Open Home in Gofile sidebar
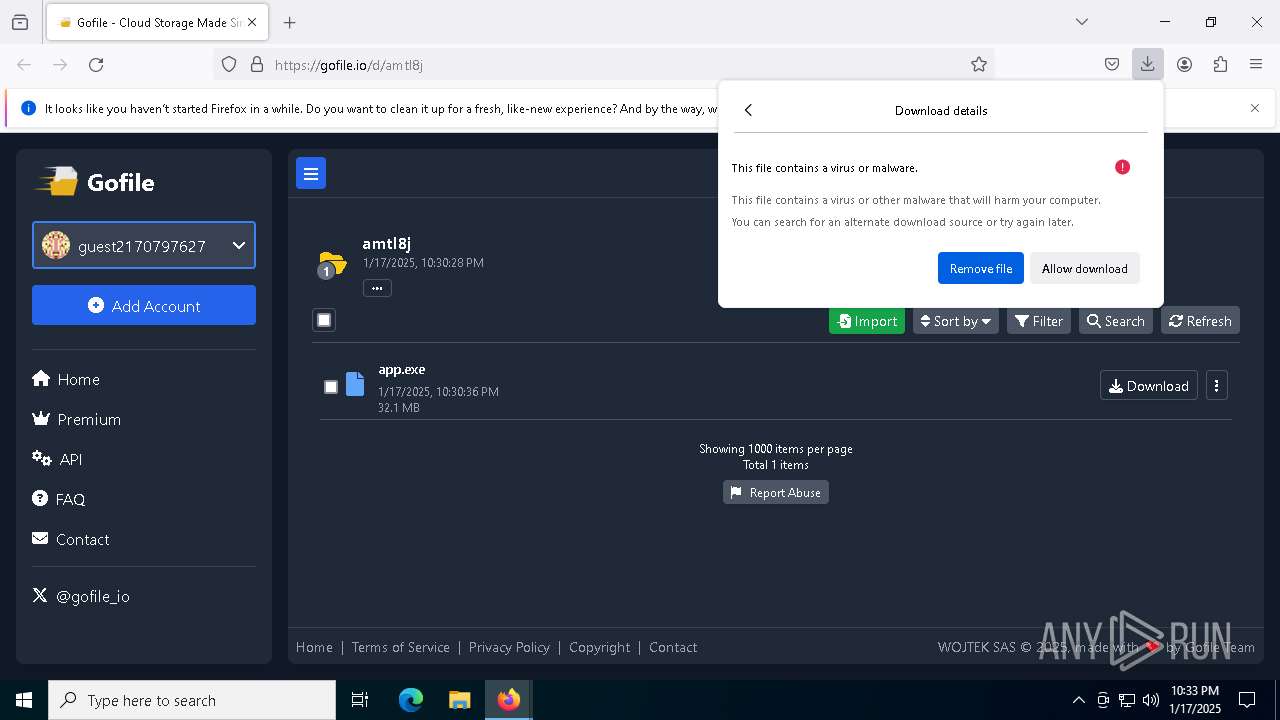Screen dimensions: 1280x720 pos(66,379)
